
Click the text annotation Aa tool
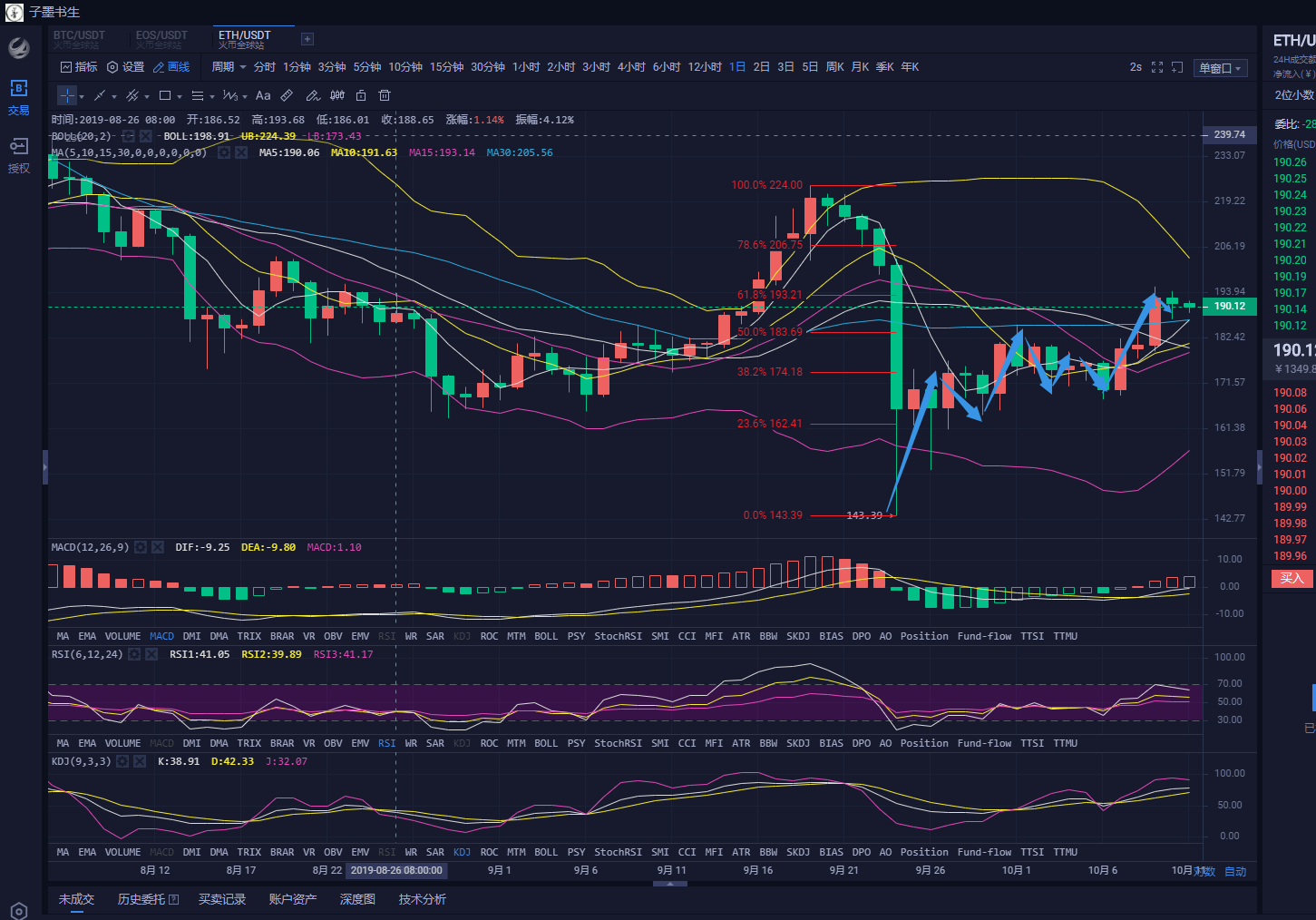pos(263,95)
